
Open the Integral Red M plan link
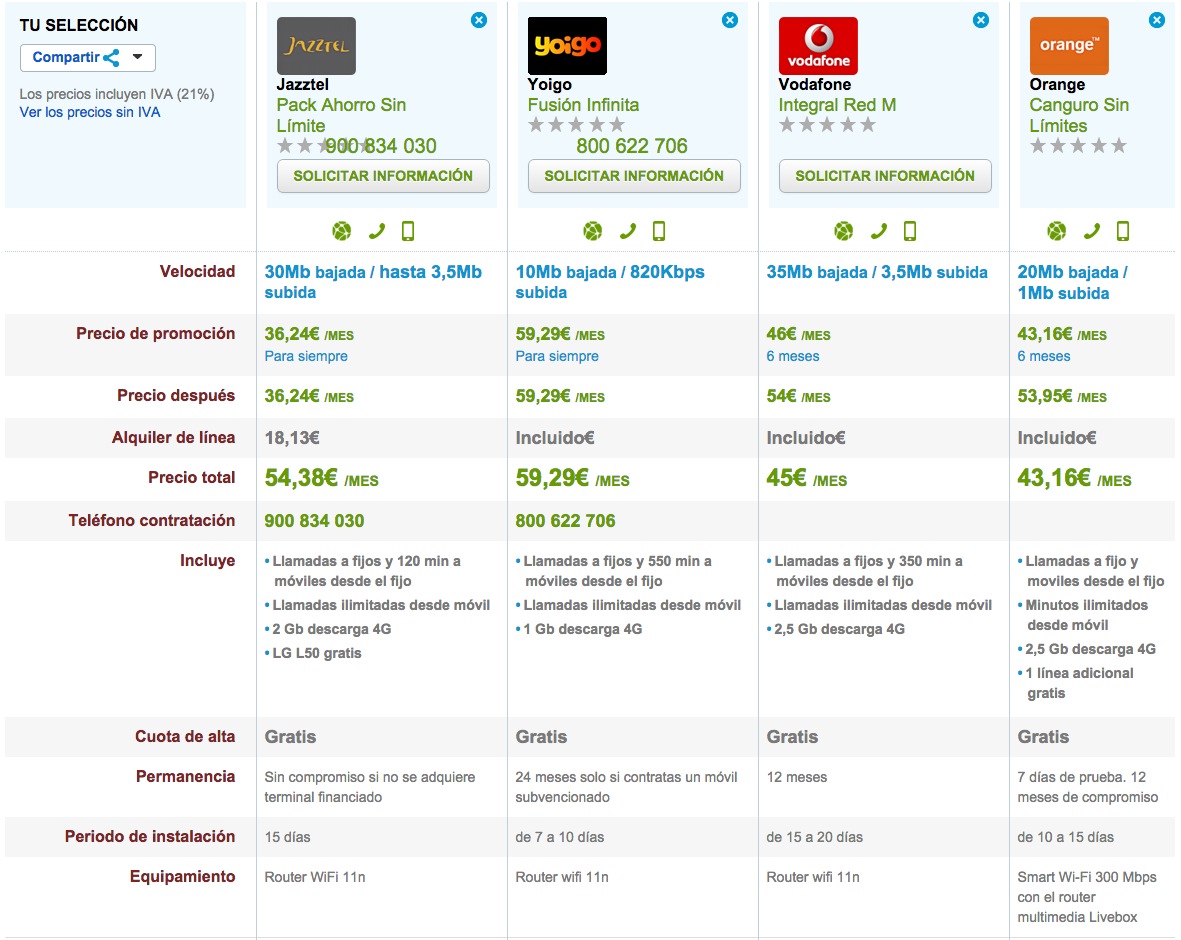click(837, 105)
